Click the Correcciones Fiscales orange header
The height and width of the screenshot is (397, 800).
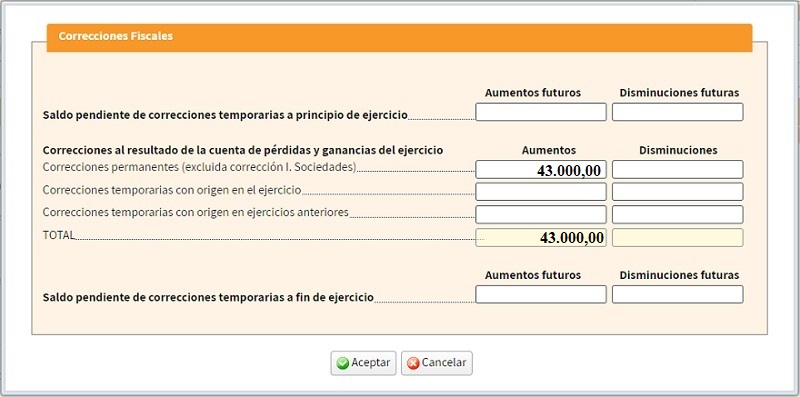click(399, 37)
